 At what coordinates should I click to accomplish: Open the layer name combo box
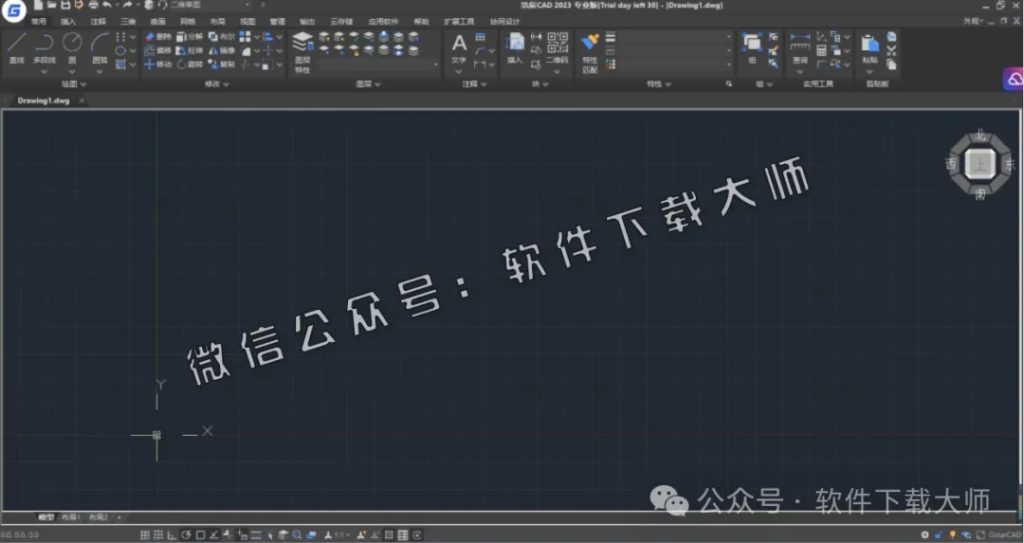(x=378, y=65)
